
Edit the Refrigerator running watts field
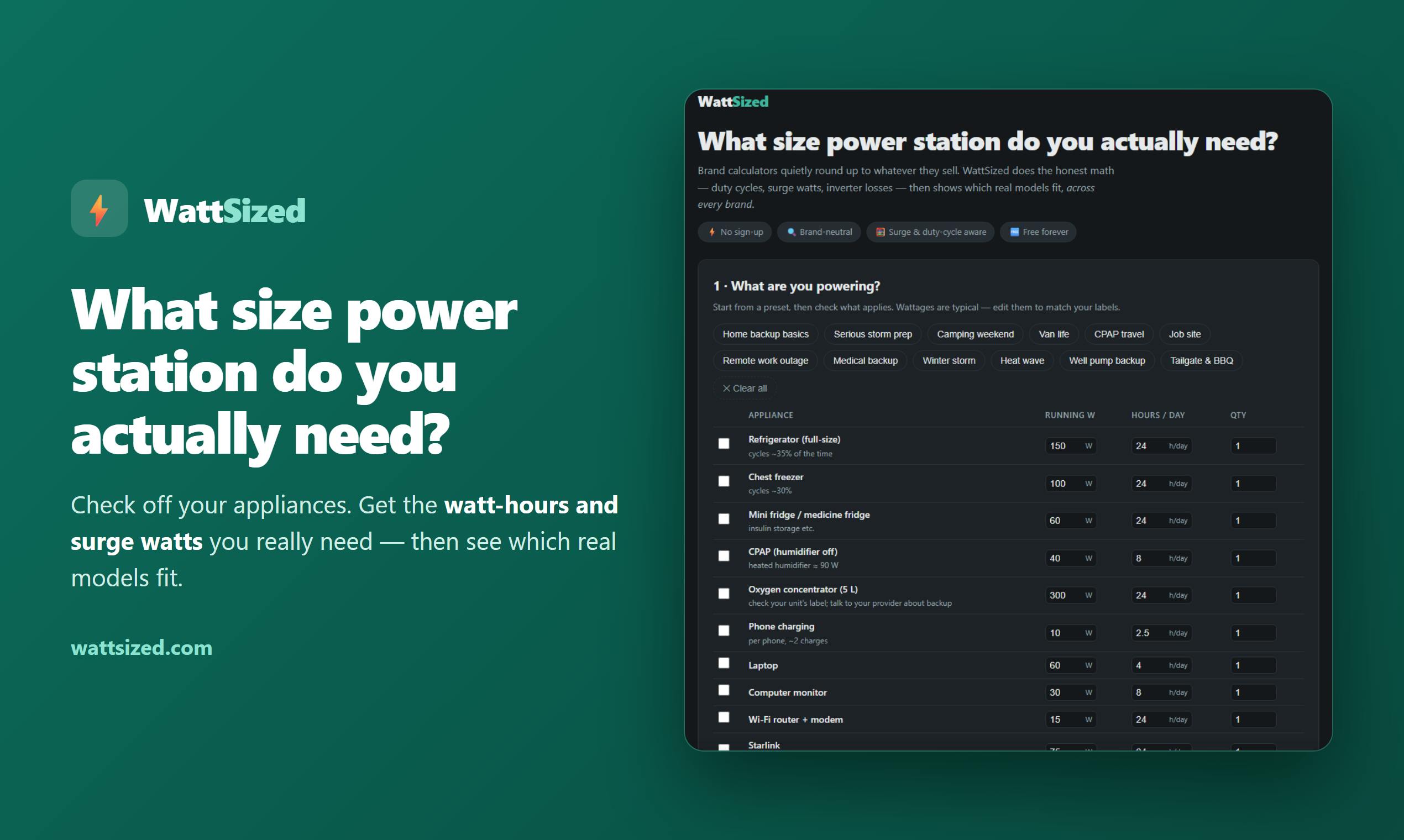click(x=1070, y=446)
